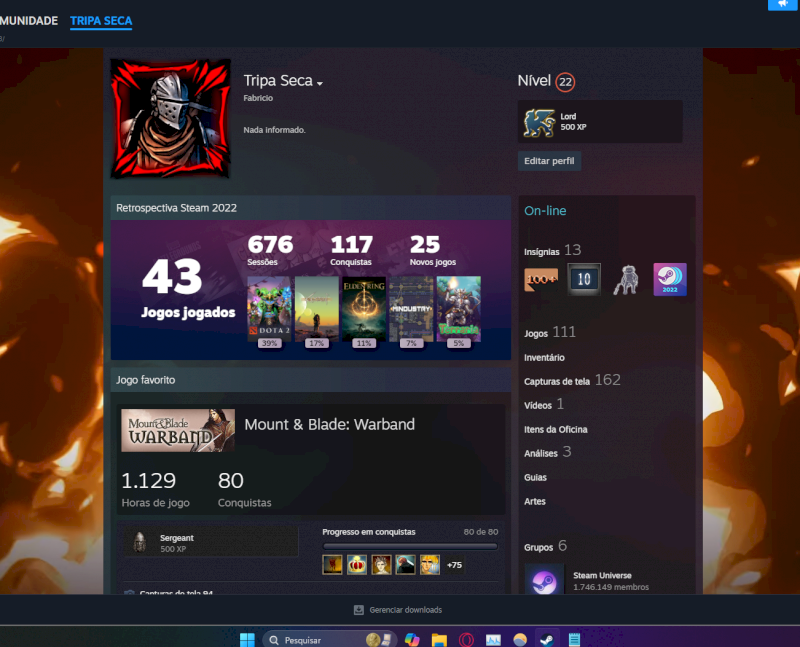Click Gerenciar downloads in the bottom bar

point(406,610)
